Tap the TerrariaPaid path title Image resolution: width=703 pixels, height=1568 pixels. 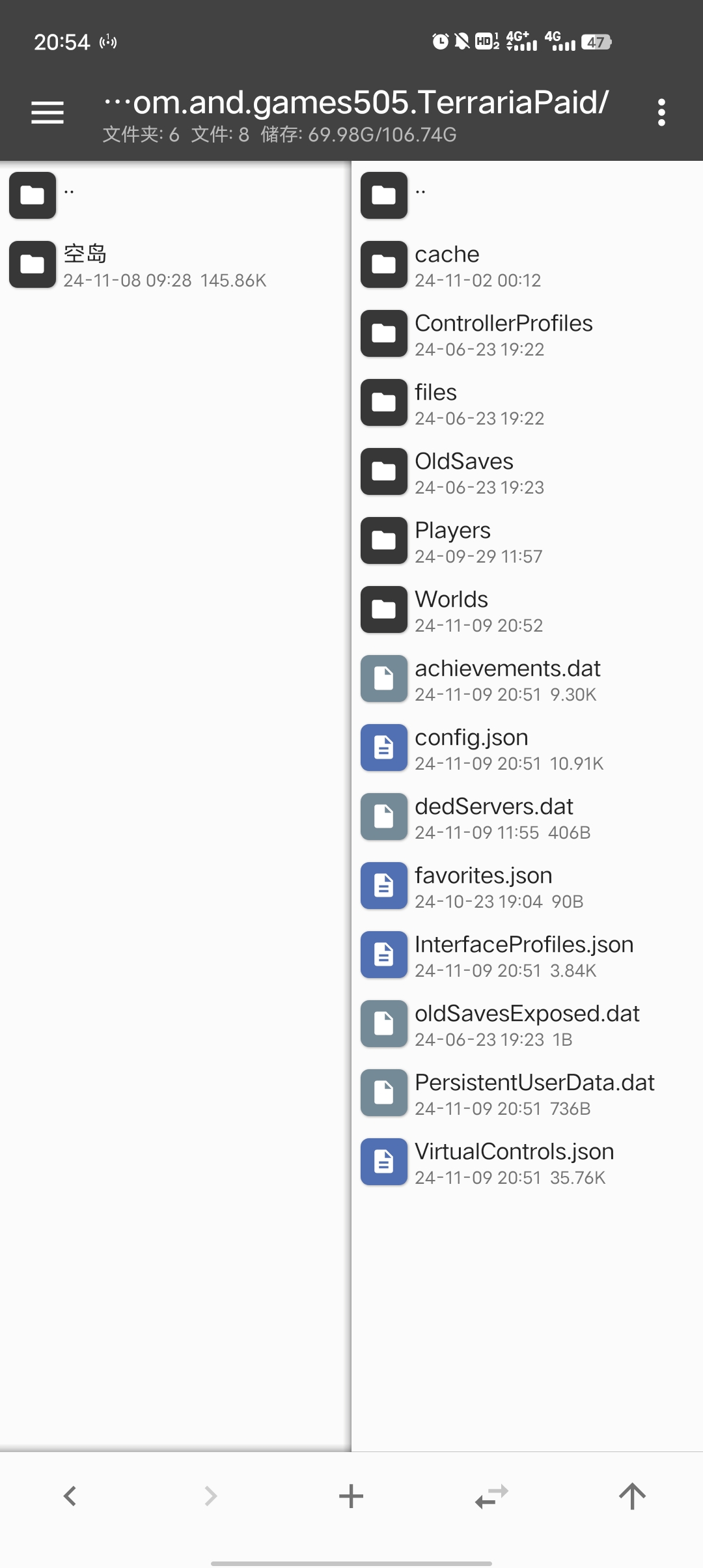point(357,103)
